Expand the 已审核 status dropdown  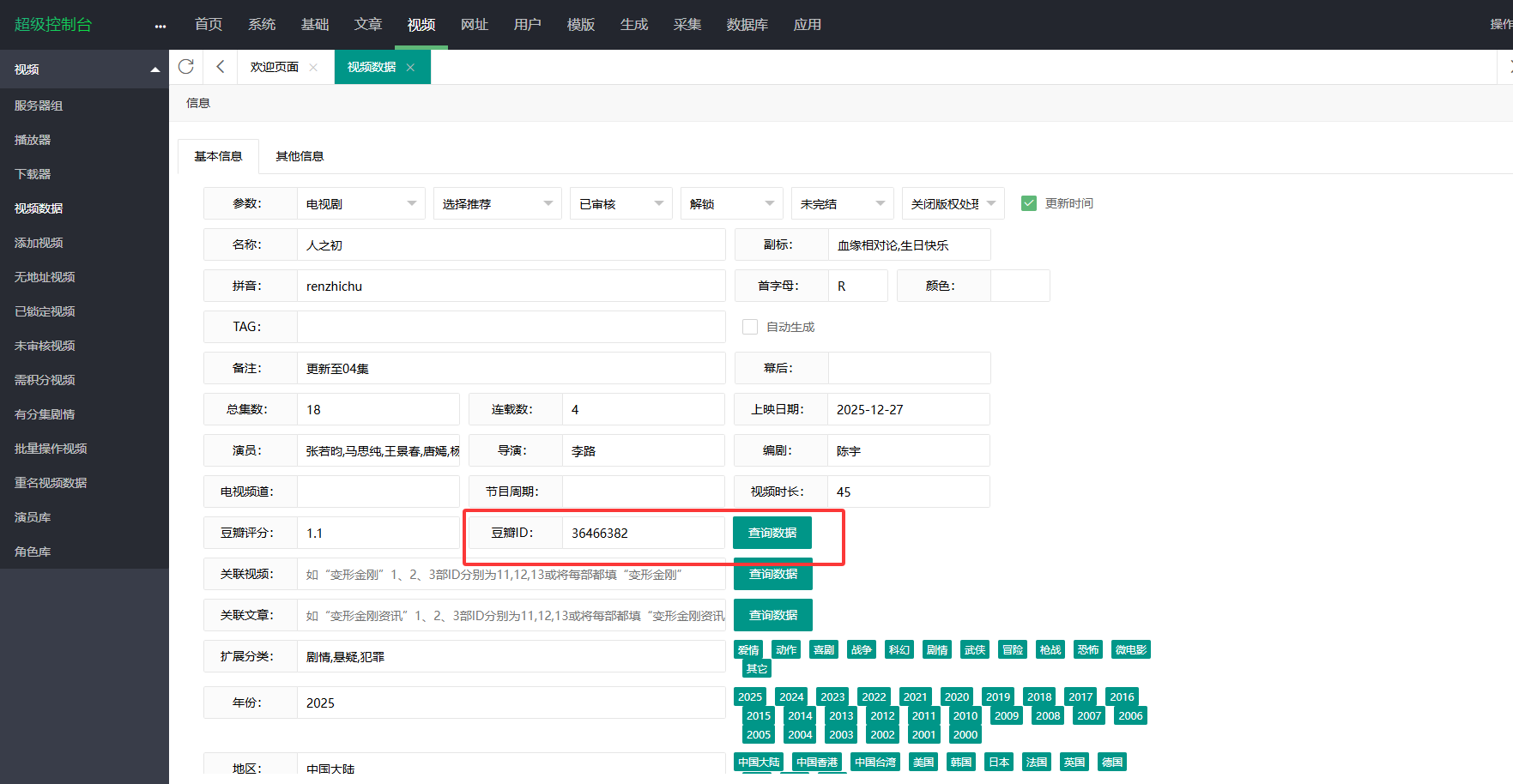pyautogui.click(x=620, y=203)
